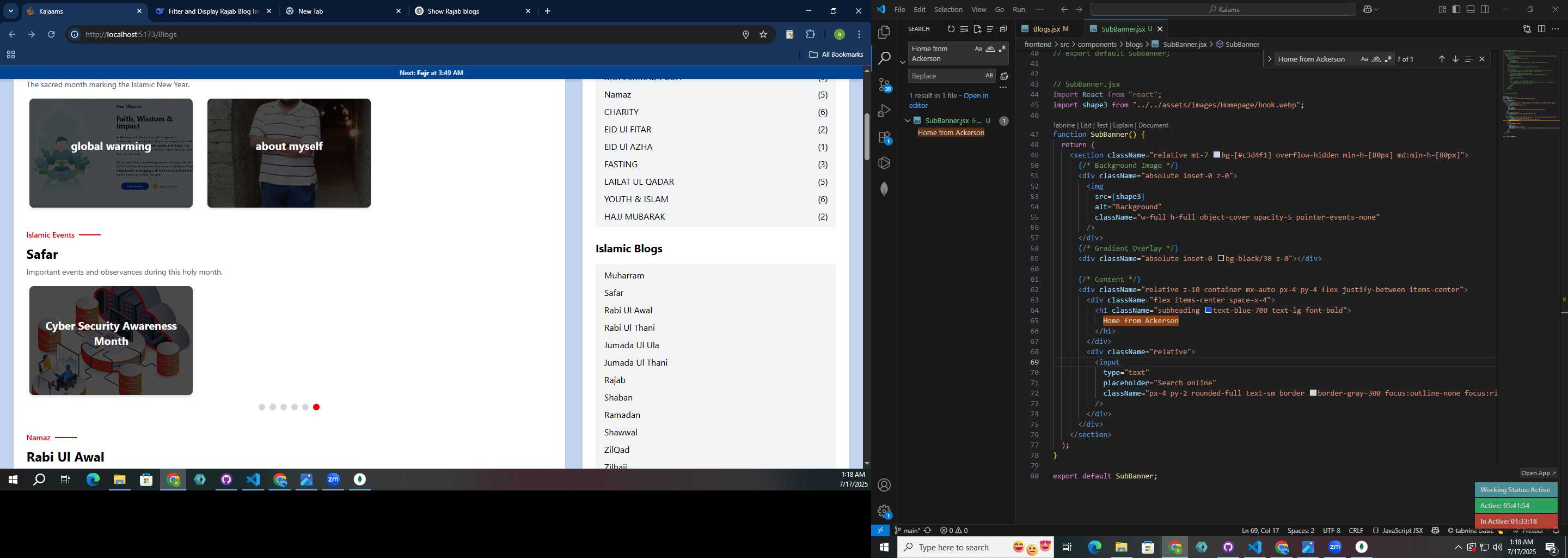Open the Ramadan Islamic blog link
1568x558 pixels.
pos(622,415)
